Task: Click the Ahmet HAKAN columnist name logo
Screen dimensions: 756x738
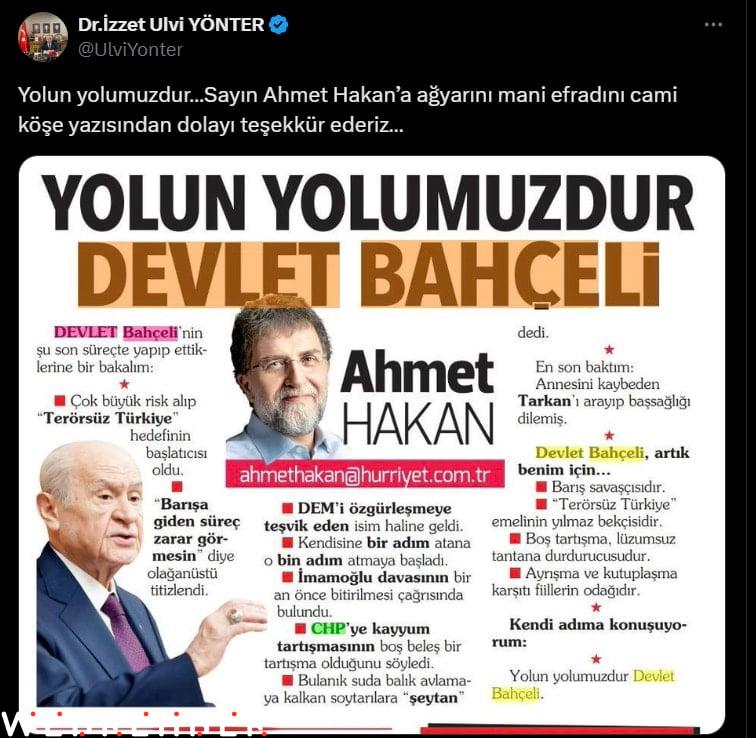Action: click(x=418, y=399)
